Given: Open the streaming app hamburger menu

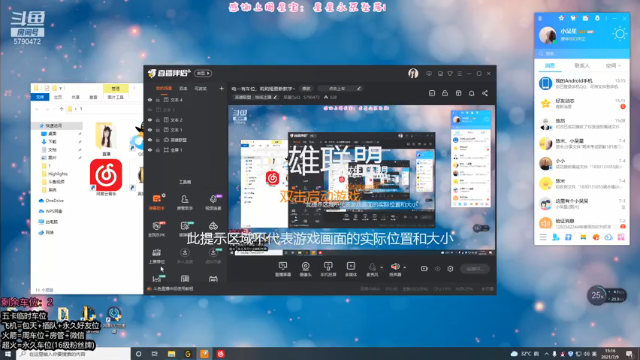Looking at the screenshot, I should pos(460,73).
